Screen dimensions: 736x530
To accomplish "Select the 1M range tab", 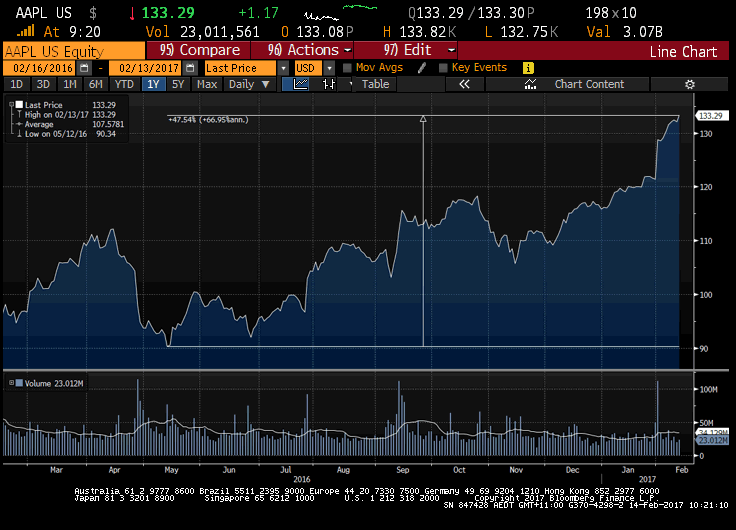I will pyautogui.click(x=69, y=84).
